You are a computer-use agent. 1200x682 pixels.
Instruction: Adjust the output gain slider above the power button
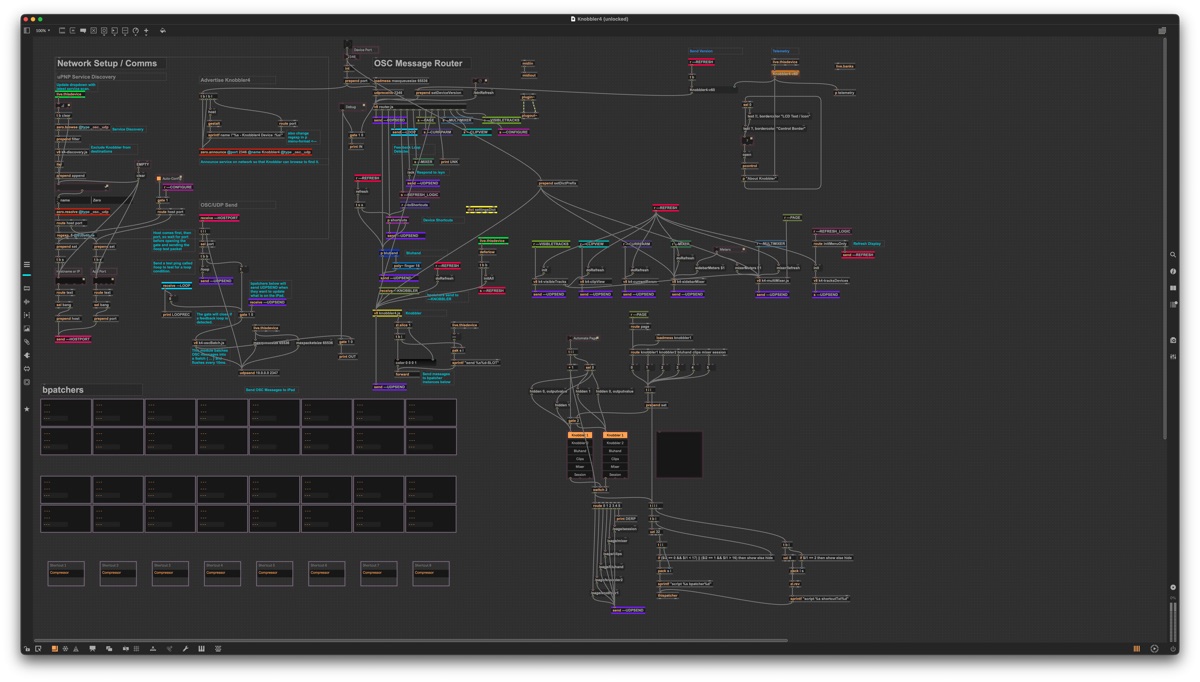[x=1173, y=620]
